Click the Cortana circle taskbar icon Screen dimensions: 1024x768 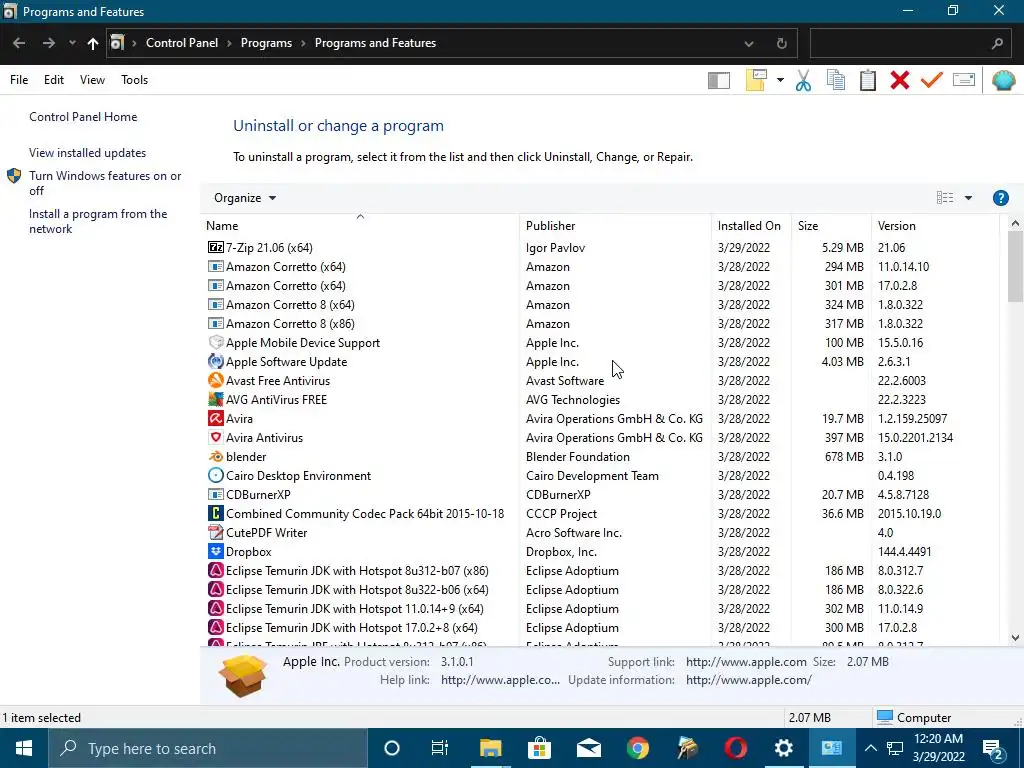coord(391,748)
